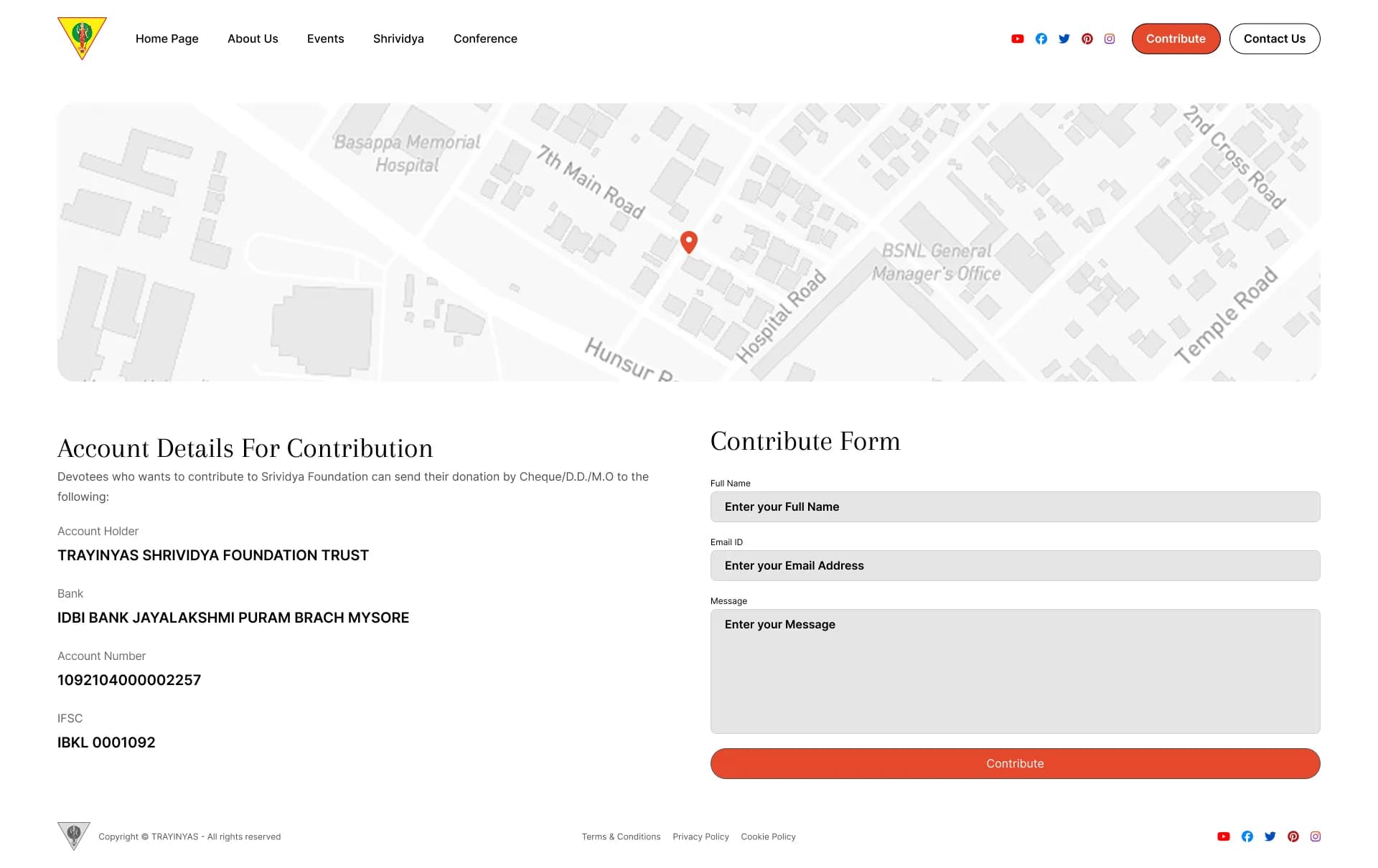Submit the form with the wide Contribute button
The image size is (1378, 868).
tap(1015, 763)
